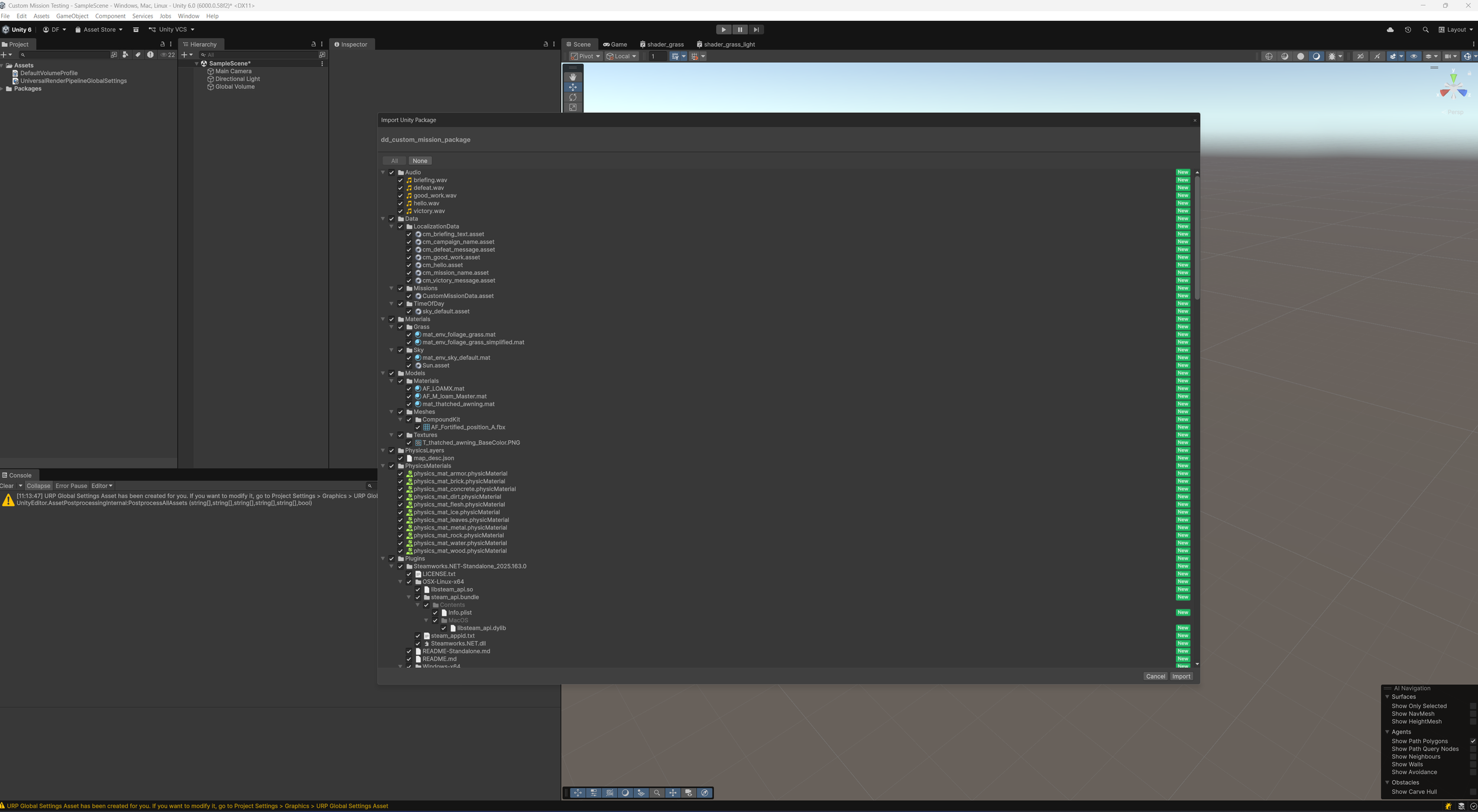Open the cloud services icon
The image size is (1478, 812).
click(x=1390, y=30)
